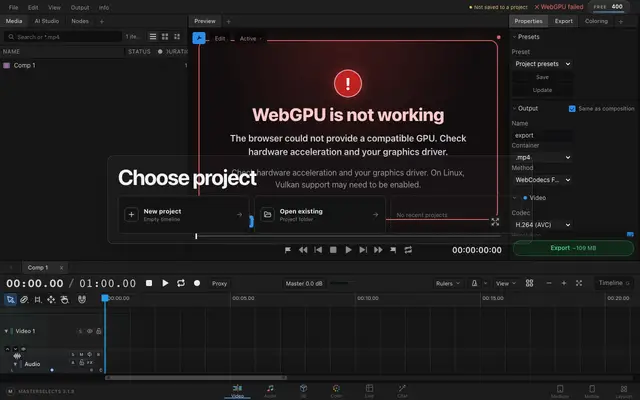The height and width of the screenshot is (400, 640).
Task: Click the fit timeline to view icon
Action: [x=579, y=283]
